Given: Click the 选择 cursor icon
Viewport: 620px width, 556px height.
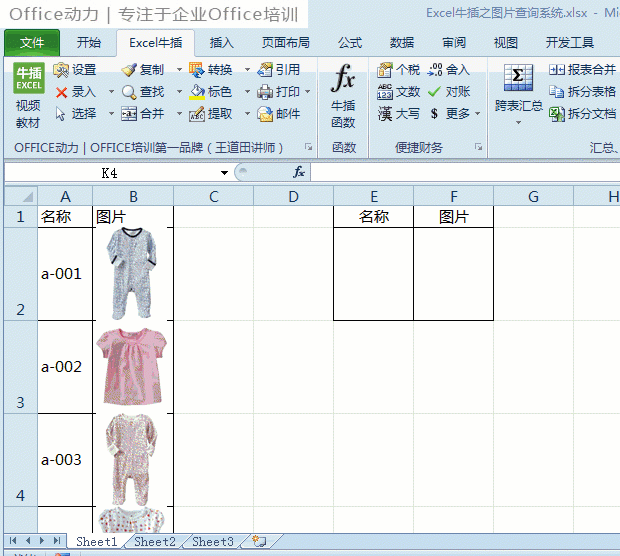Looking at the screenshot, I should [60, 114].
